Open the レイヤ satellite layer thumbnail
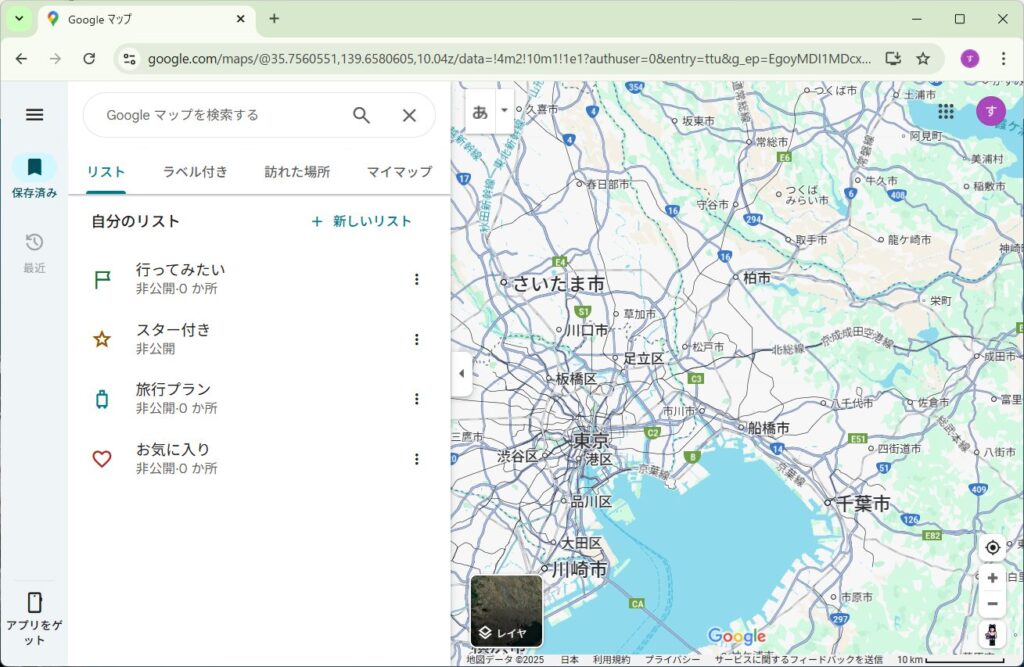 pyautogui.click(x=506, y=611)
